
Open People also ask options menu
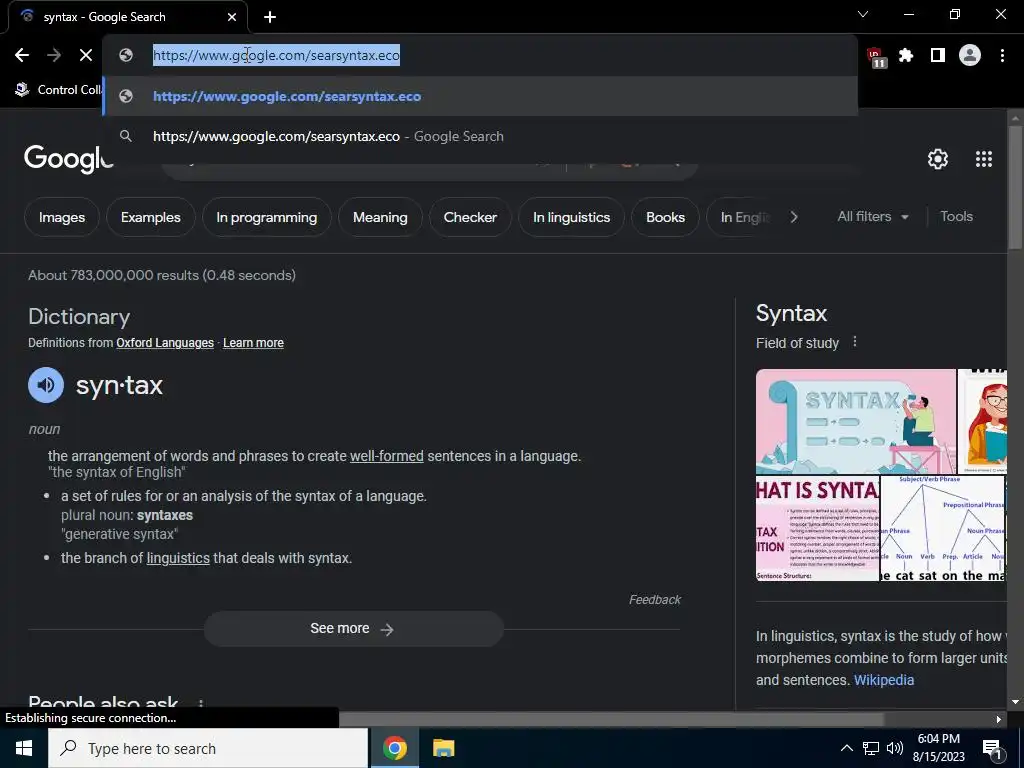pos(200,704)
